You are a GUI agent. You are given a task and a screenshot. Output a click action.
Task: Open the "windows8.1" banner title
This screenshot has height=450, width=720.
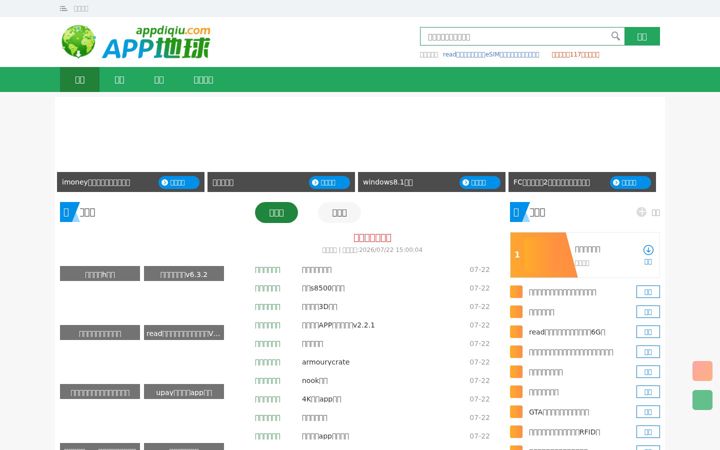388,182
